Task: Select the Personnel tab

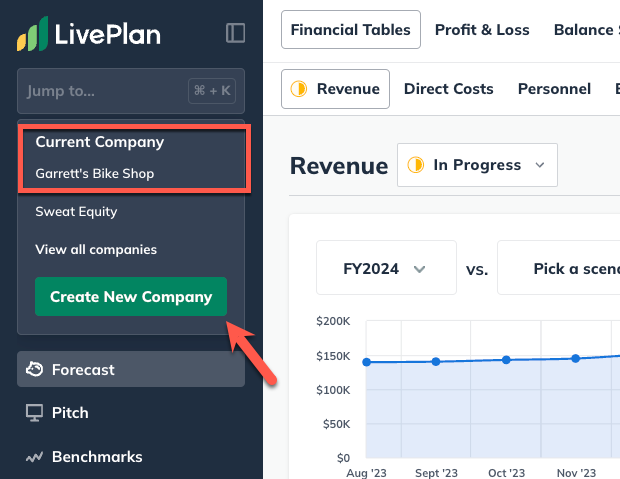Action: coord(554,89)
